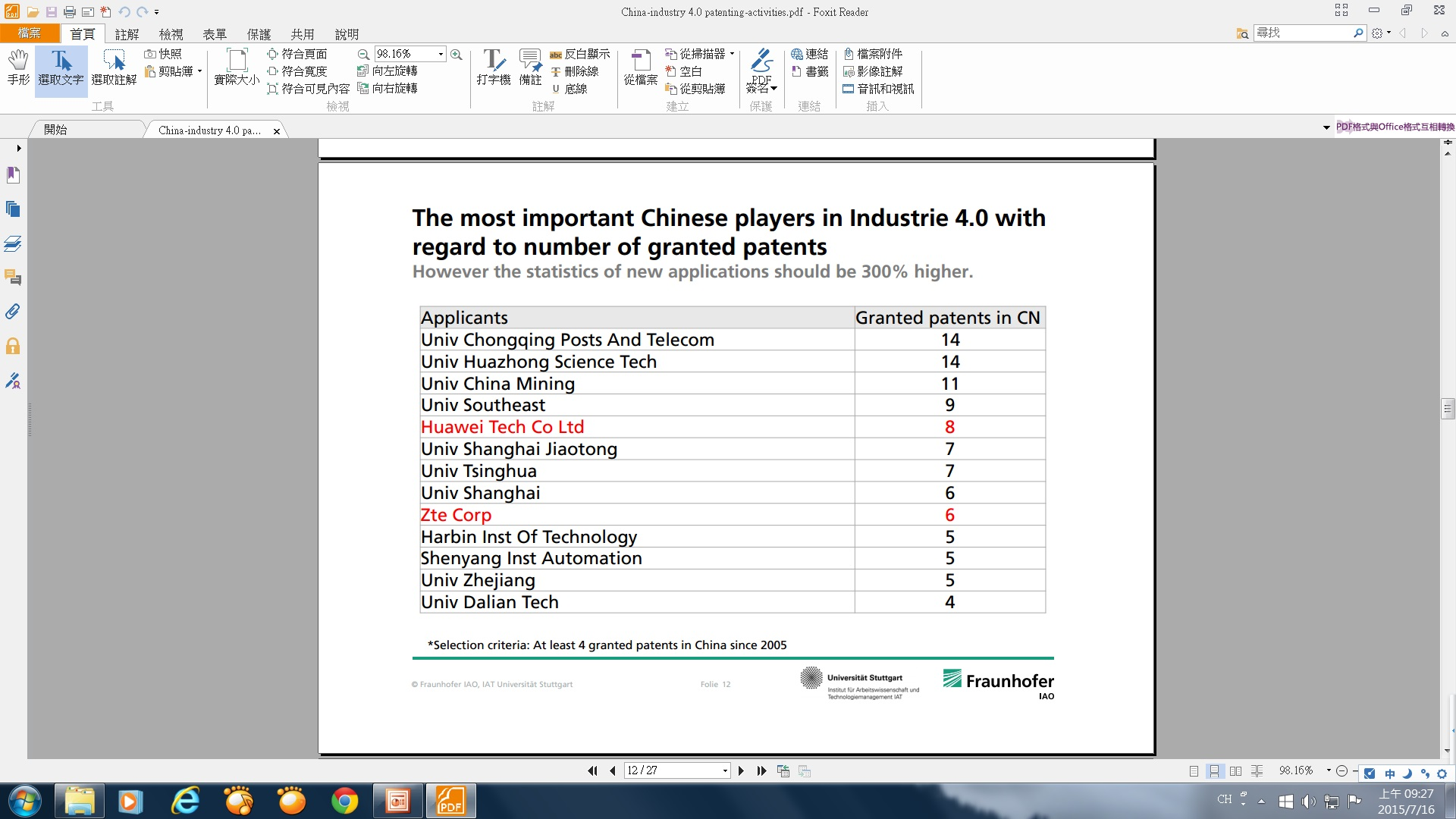Collapse the ribbon with the chevron

pos(1445,33)
